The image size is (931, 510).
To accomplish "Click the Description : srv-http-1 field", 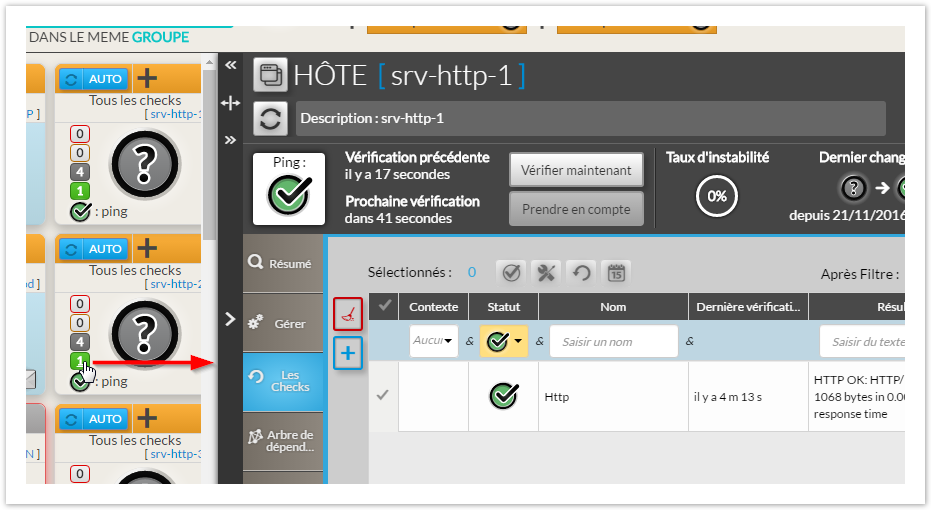I will pyautogui.click(x=591, y=118).
